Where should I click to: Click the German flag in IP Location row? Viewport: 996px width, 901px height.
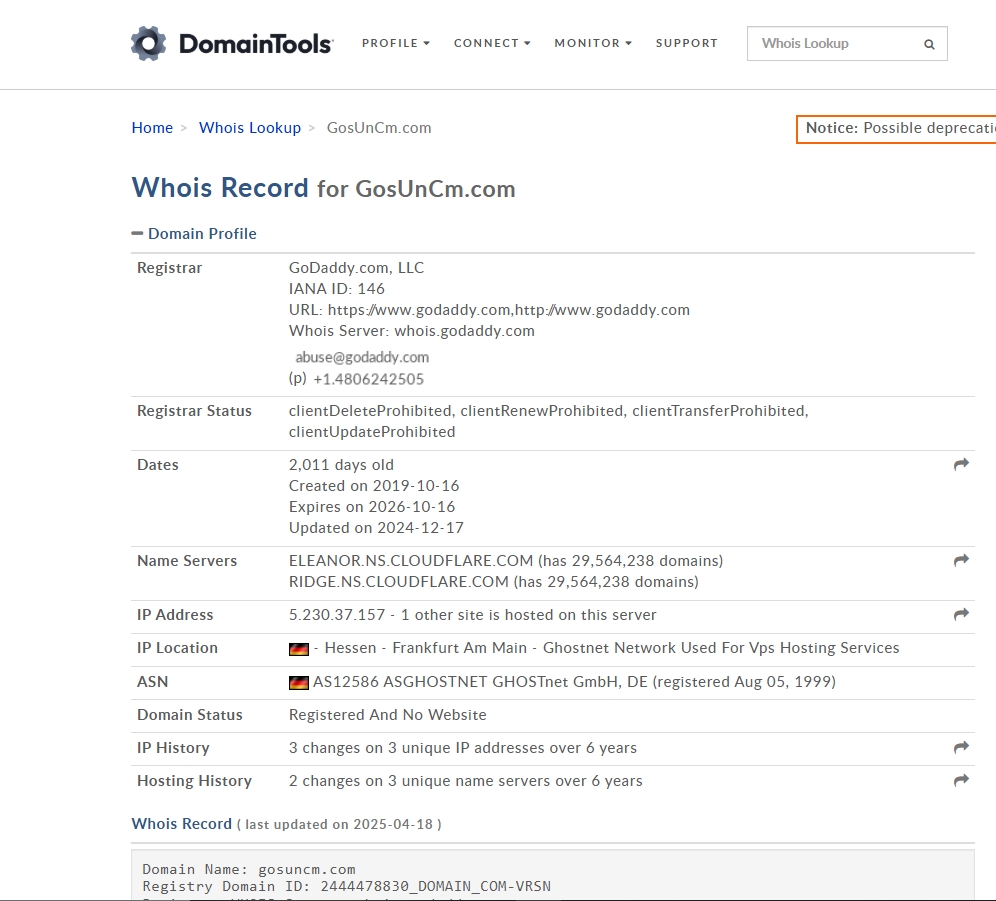[x=299, y=649]
